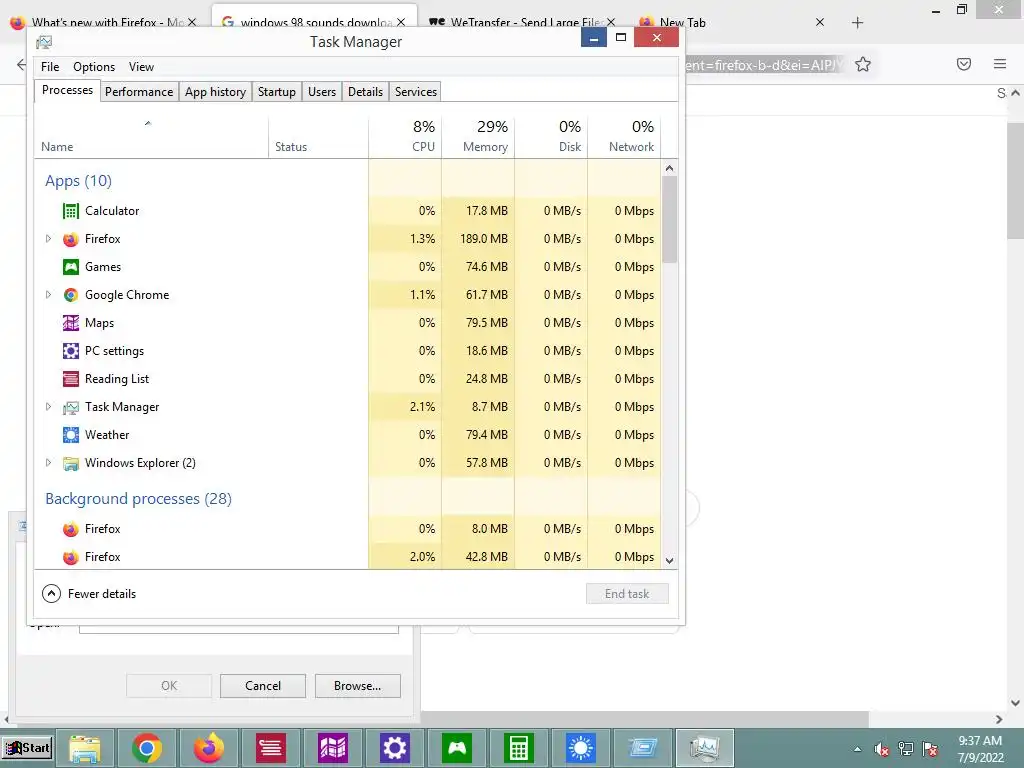Click the Maps icon in Apps list
The image size is (1024, 768).
(71, 323)
